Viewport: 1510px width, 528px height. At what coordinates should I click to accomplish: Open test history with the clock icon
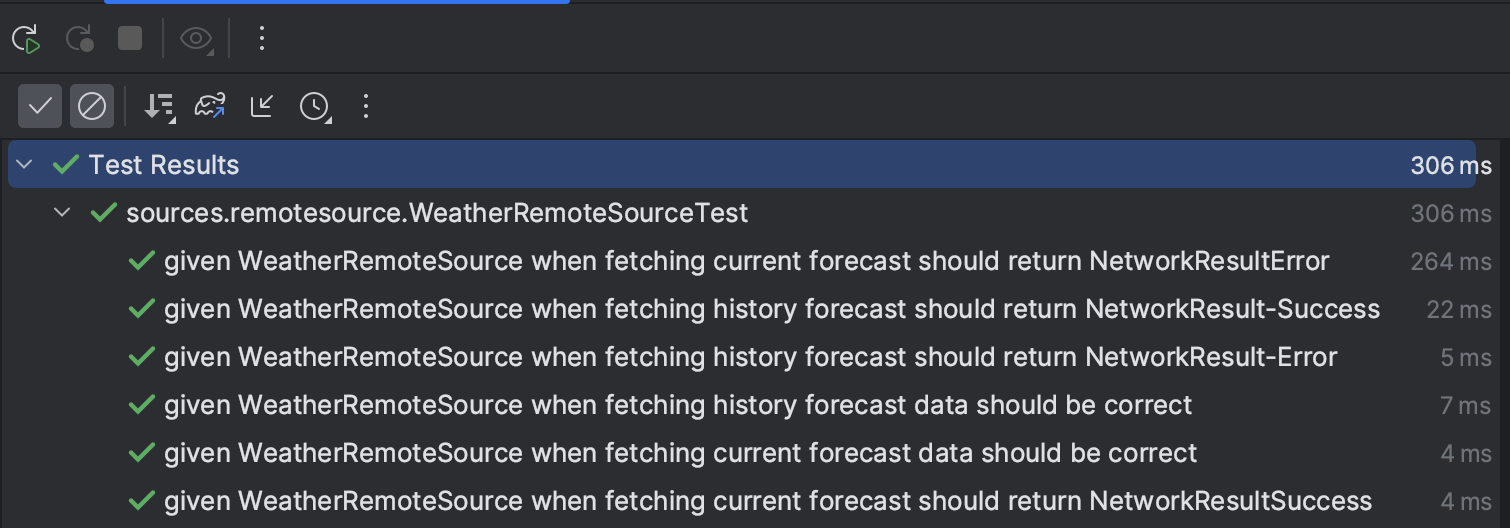(x=315, y=106)
